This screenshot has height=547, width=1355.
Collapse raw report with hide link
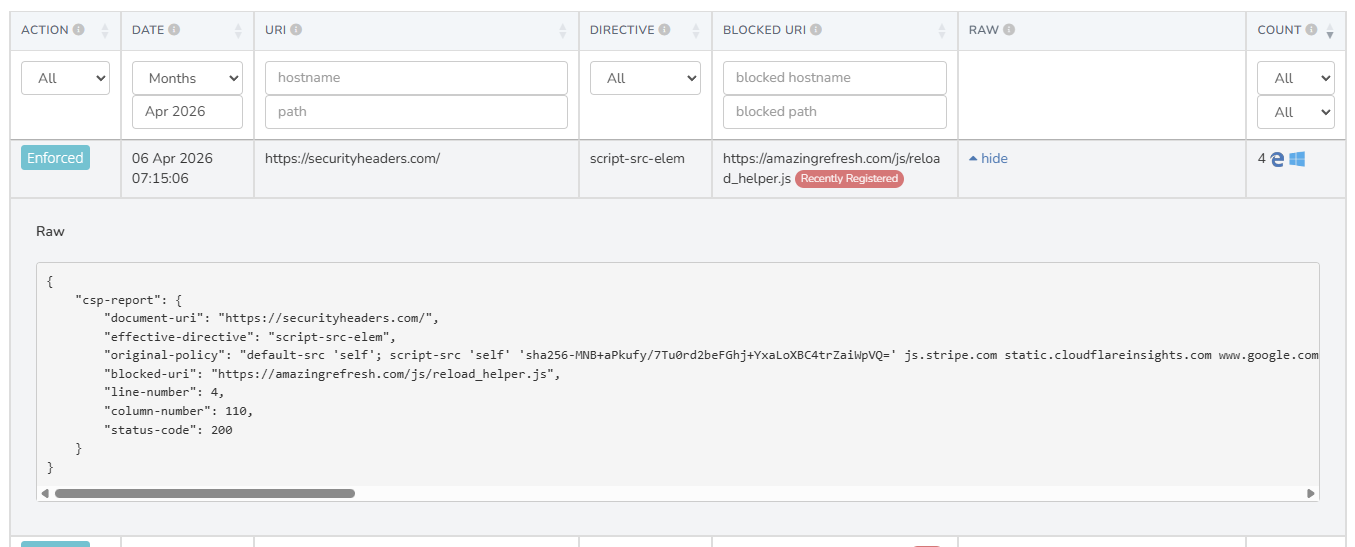988,158
